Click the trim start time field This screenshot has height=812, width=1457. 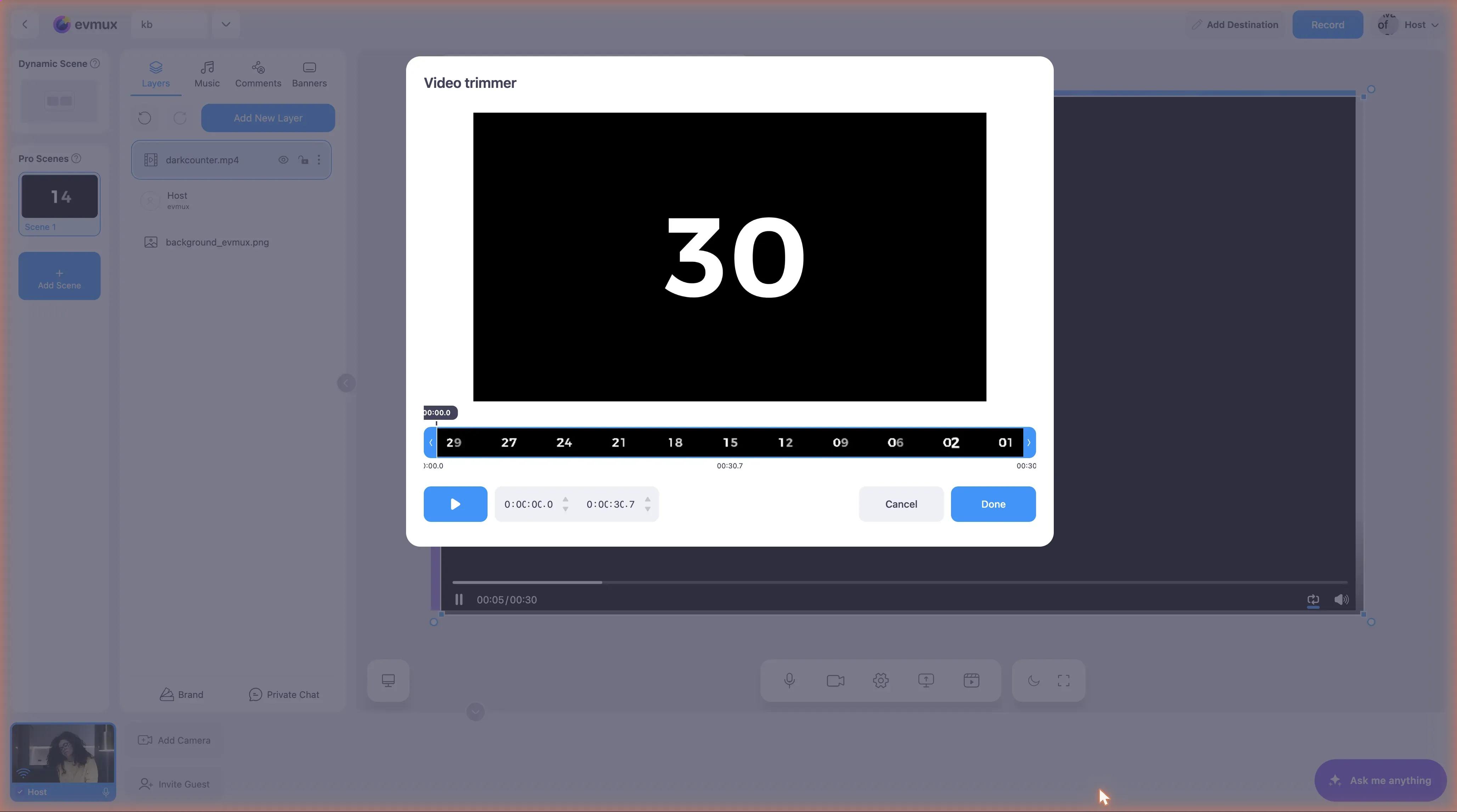528,504
